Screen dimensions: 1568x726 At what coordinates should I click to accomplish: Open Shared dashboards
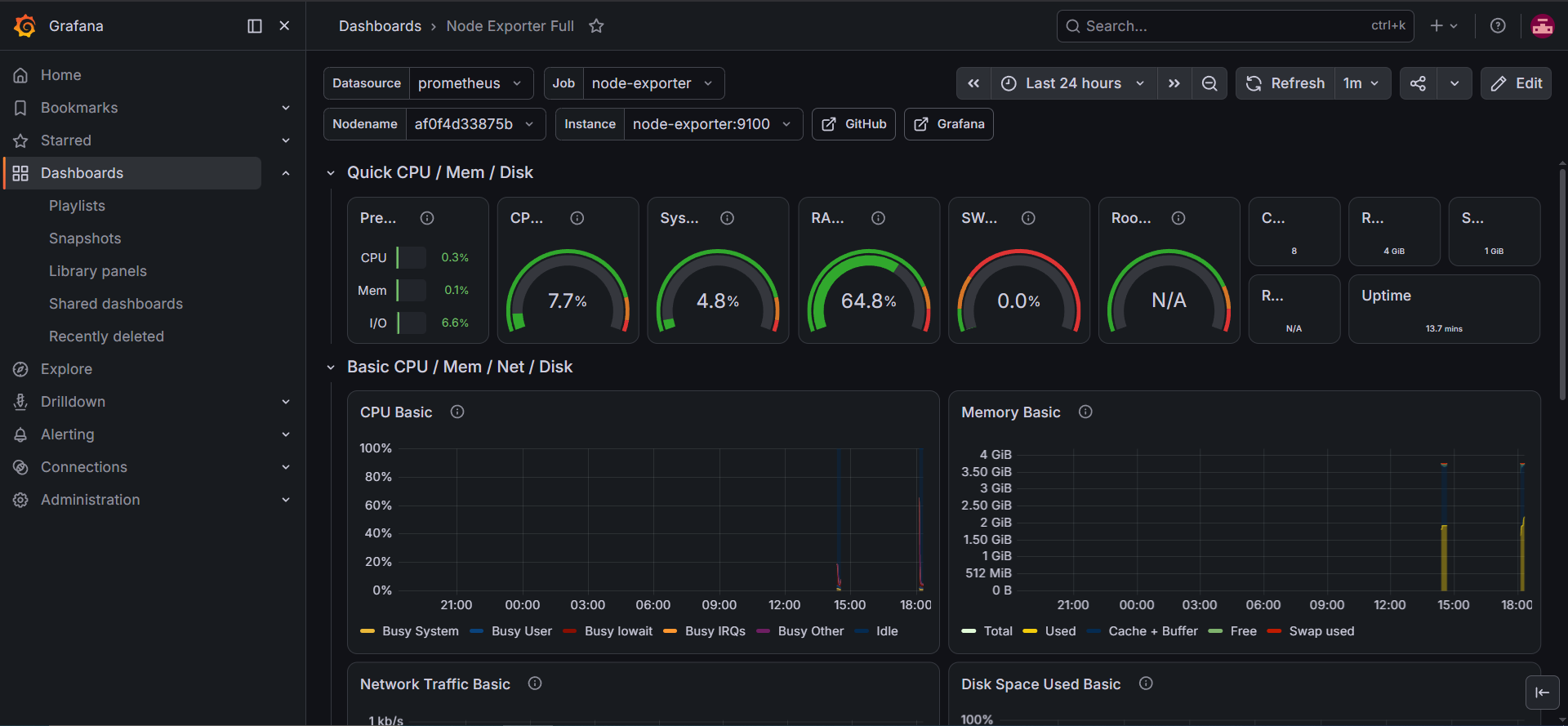116,304
